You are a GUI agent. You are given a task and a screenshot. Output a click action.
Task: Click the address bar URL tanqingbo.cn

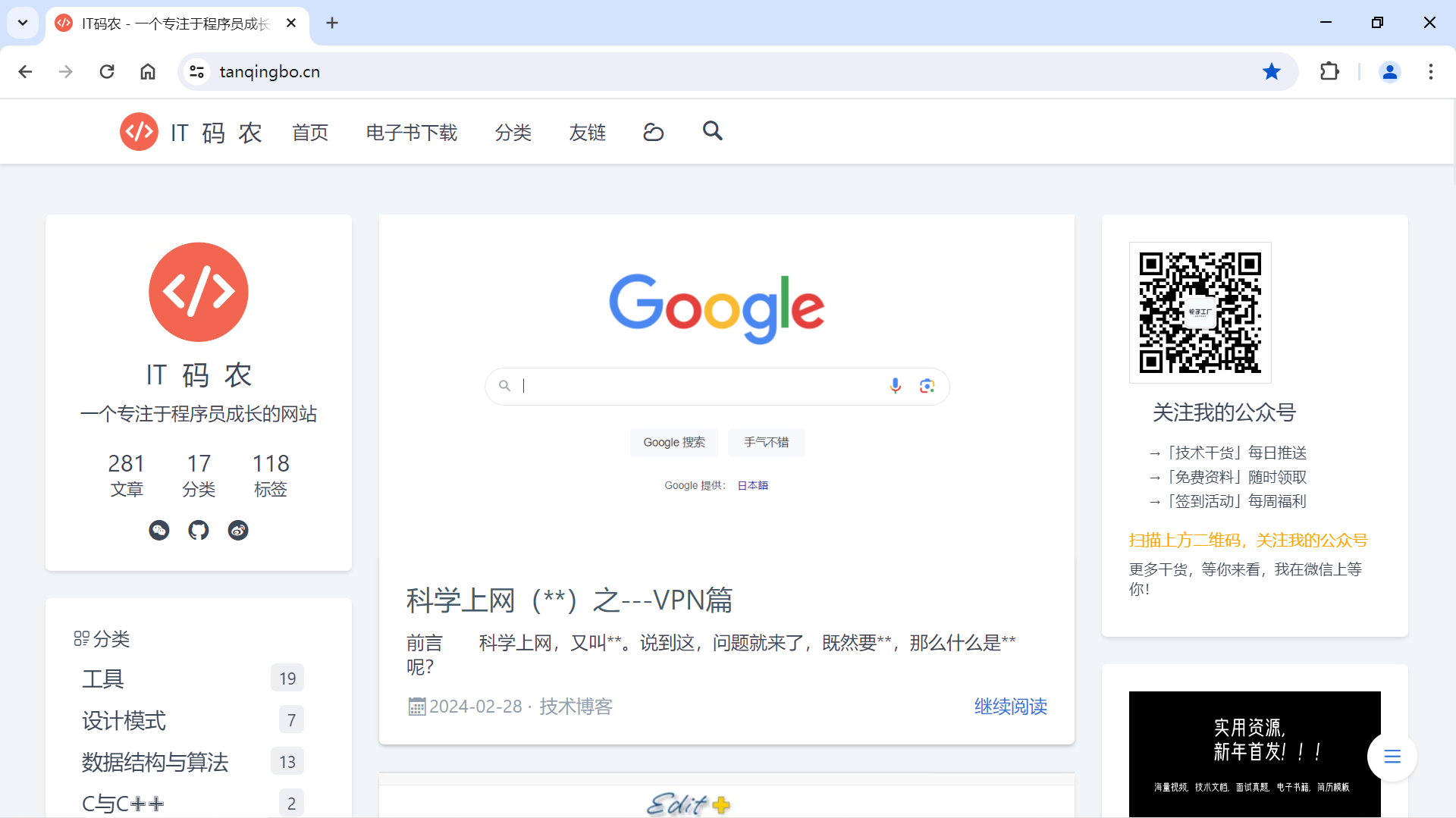point(270,72)
